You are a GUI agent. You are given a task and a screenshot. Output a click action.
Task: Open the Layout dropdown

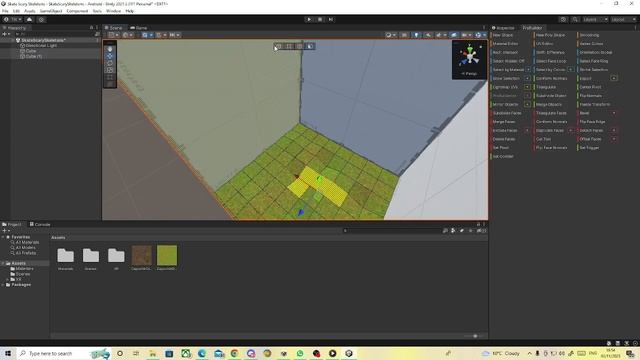pyautogui.click(x=624, y=19)
